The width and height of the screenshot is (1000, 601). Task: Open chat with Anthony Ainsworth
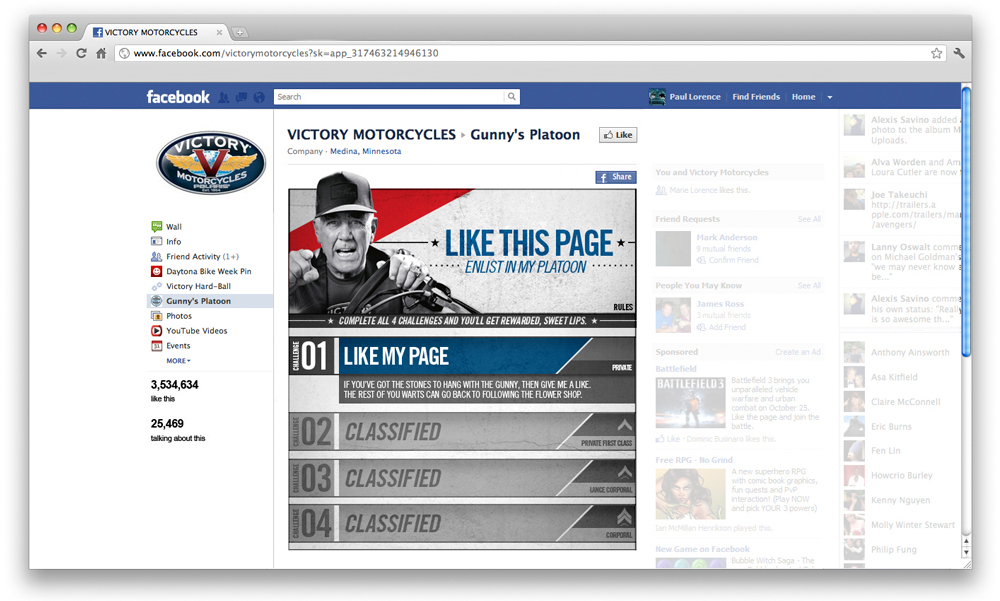909,352
